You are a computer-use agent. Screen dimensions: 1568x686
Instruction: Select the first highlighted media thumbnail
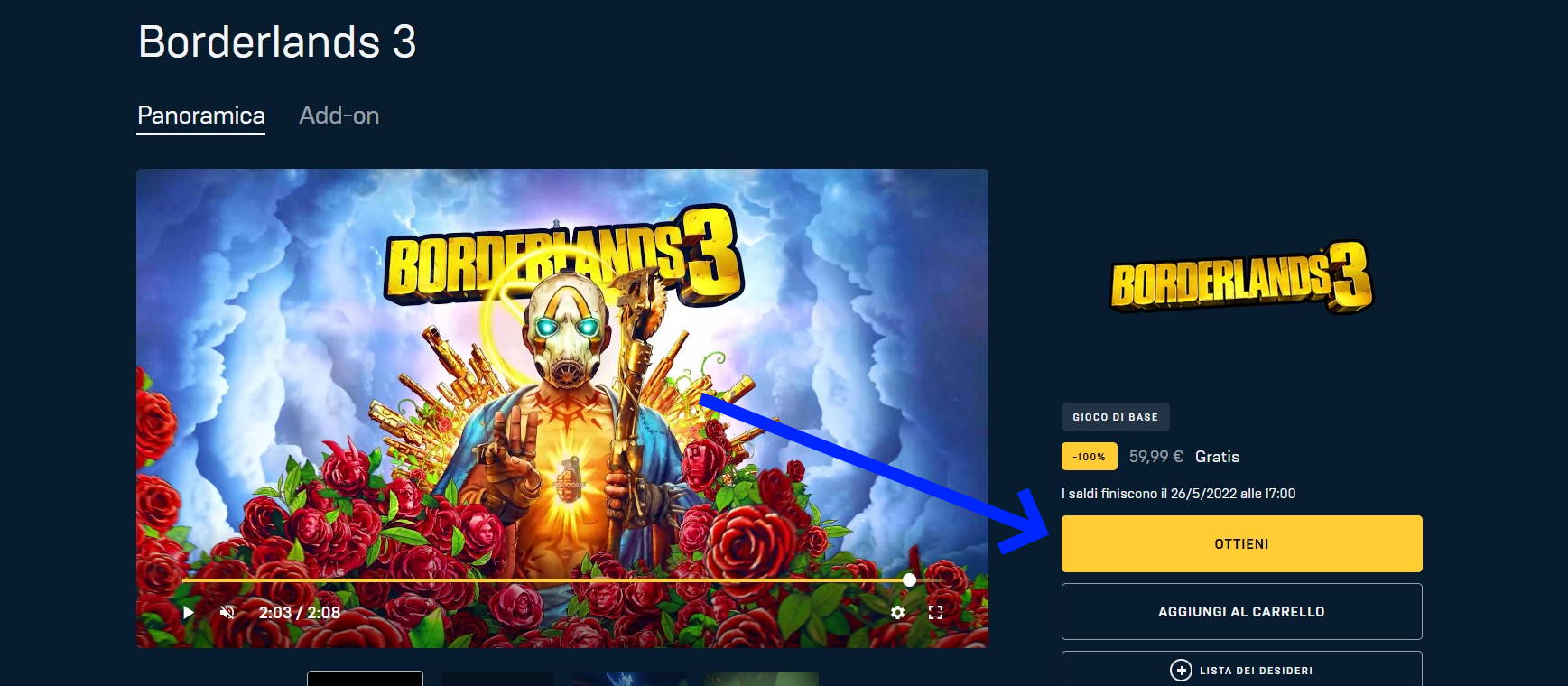tap(366, 679)
